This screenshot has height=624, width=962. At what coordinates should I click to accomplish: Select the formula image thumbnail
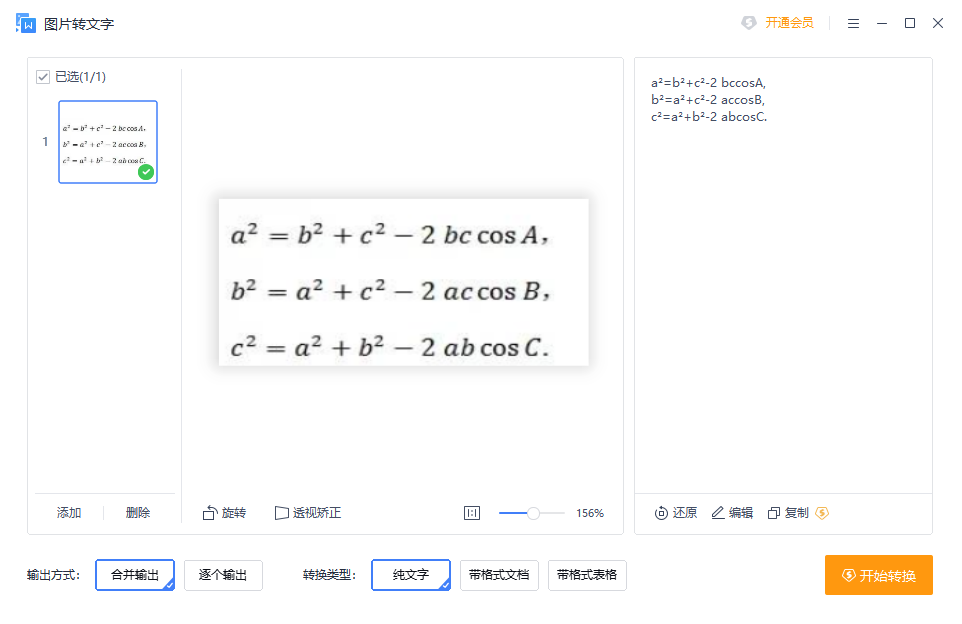coord(107,141)
